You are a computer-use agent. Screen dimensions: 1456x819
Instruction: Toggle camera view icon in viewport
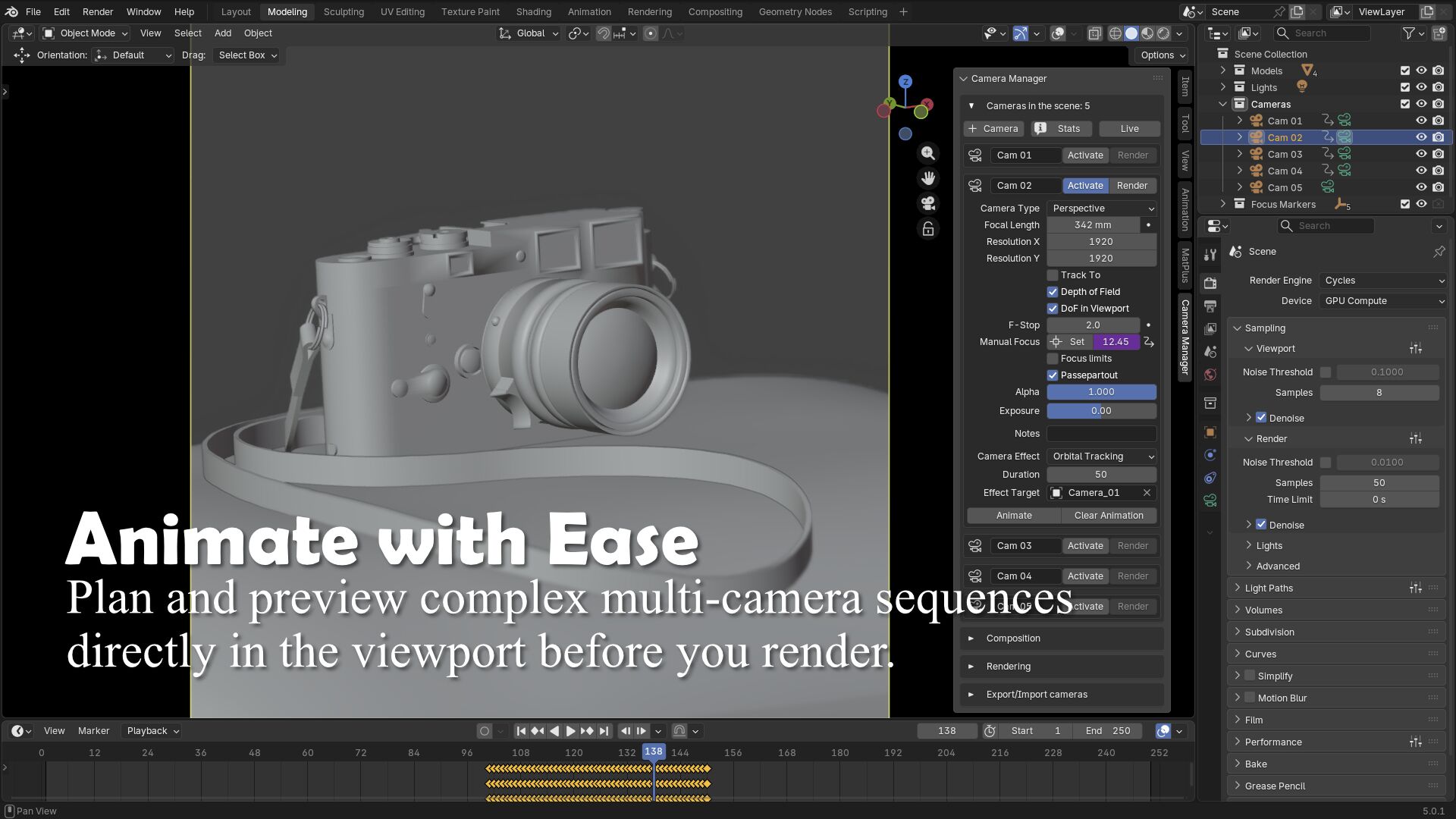[x=927, y=203]
